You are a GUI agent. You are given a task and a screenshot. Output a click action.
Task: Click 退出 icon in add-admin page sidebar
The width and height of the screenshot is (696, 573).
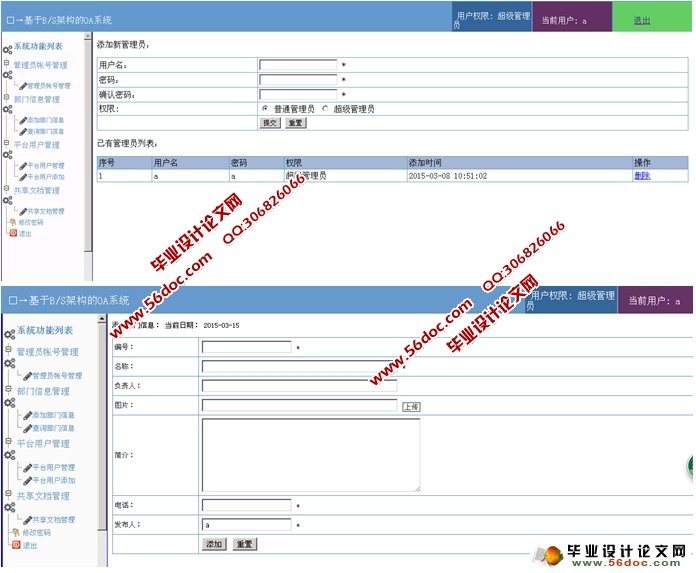click(x=13, y=233)
